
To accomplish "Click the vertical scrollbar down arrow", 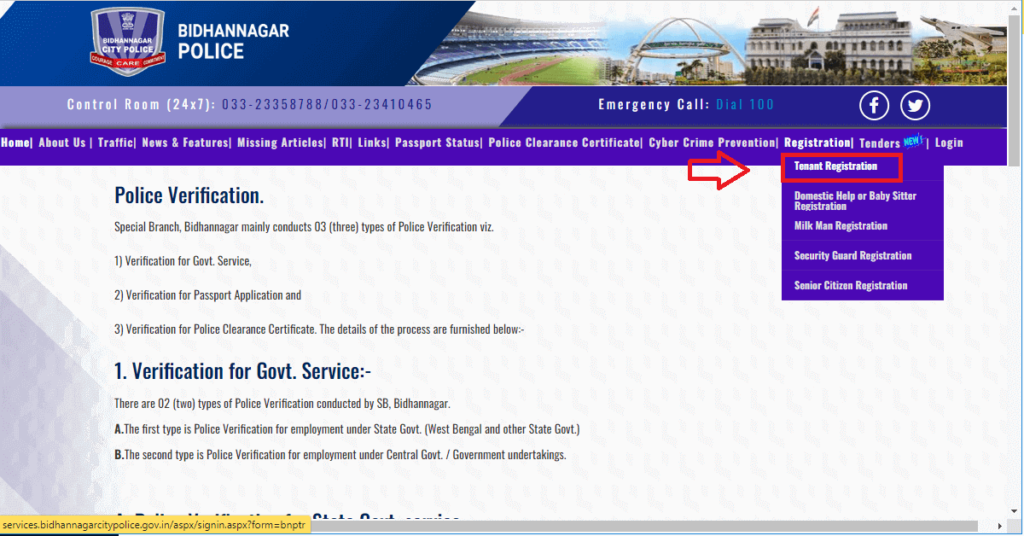I will (1014, 512).
